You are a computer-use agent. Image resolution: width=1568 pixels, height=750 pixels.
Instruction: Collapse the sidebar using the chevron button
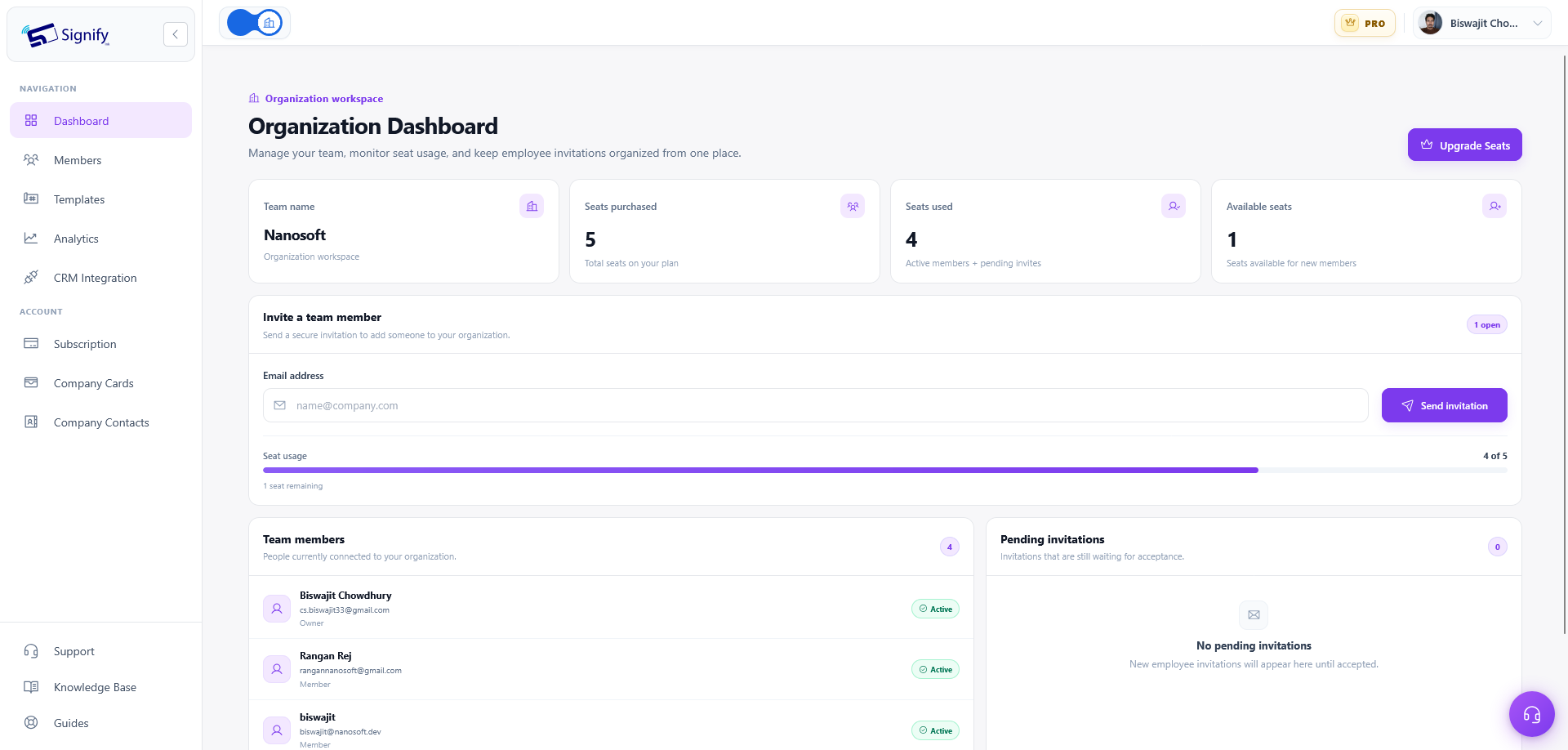[x=175, y=34]
